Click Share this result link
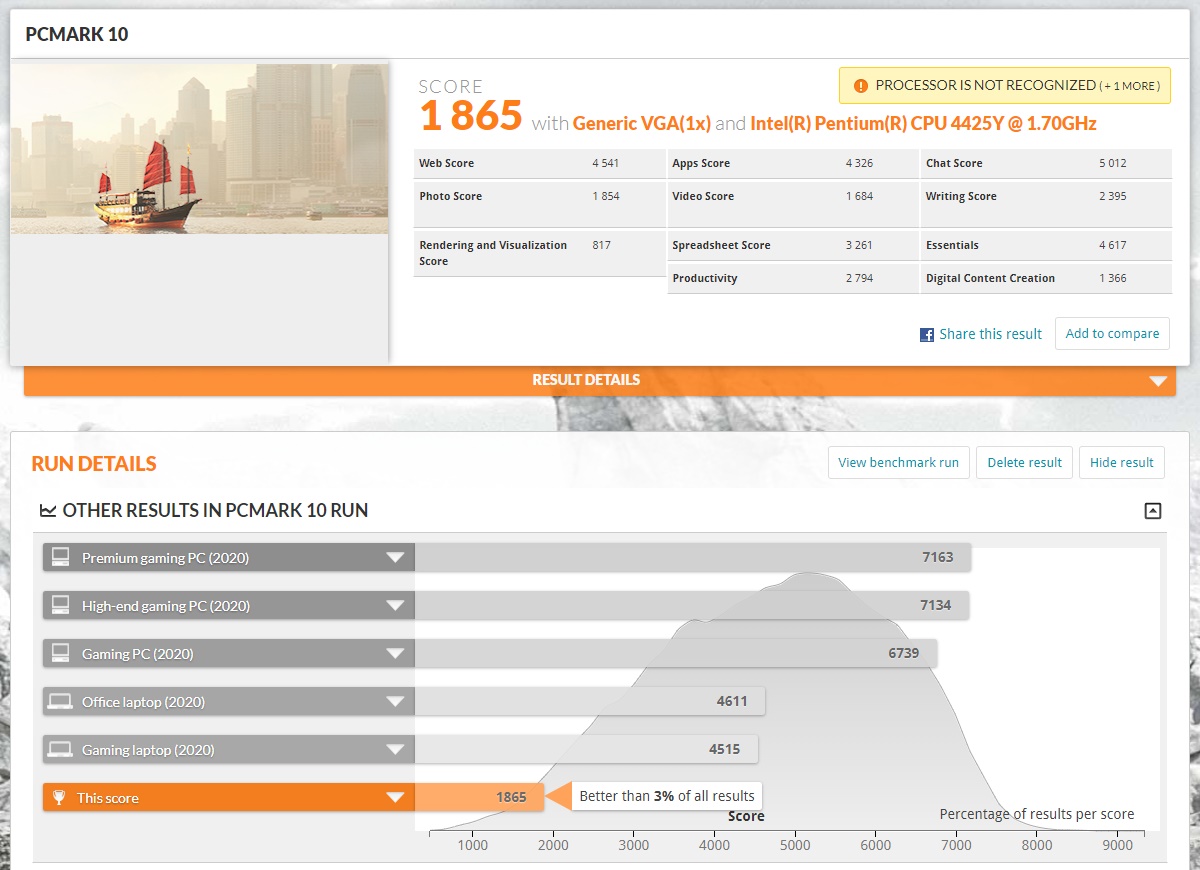Viewport: 1200px width, 870px height. pyautogui.click(x=990, y=334)
